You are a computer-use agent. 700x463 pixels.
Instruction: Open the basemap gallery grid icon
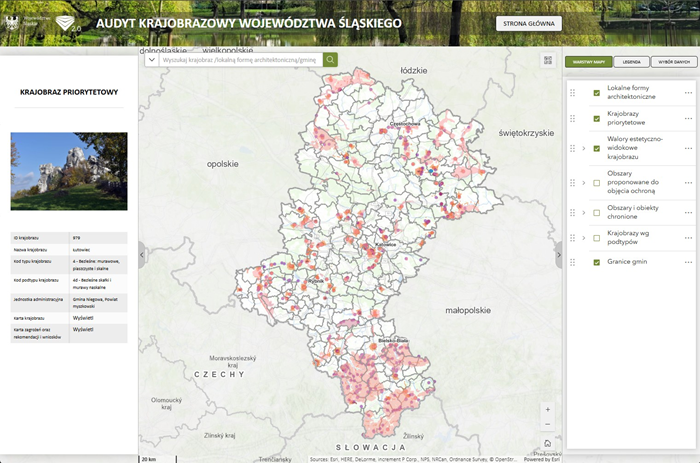(x=548, y=60)
